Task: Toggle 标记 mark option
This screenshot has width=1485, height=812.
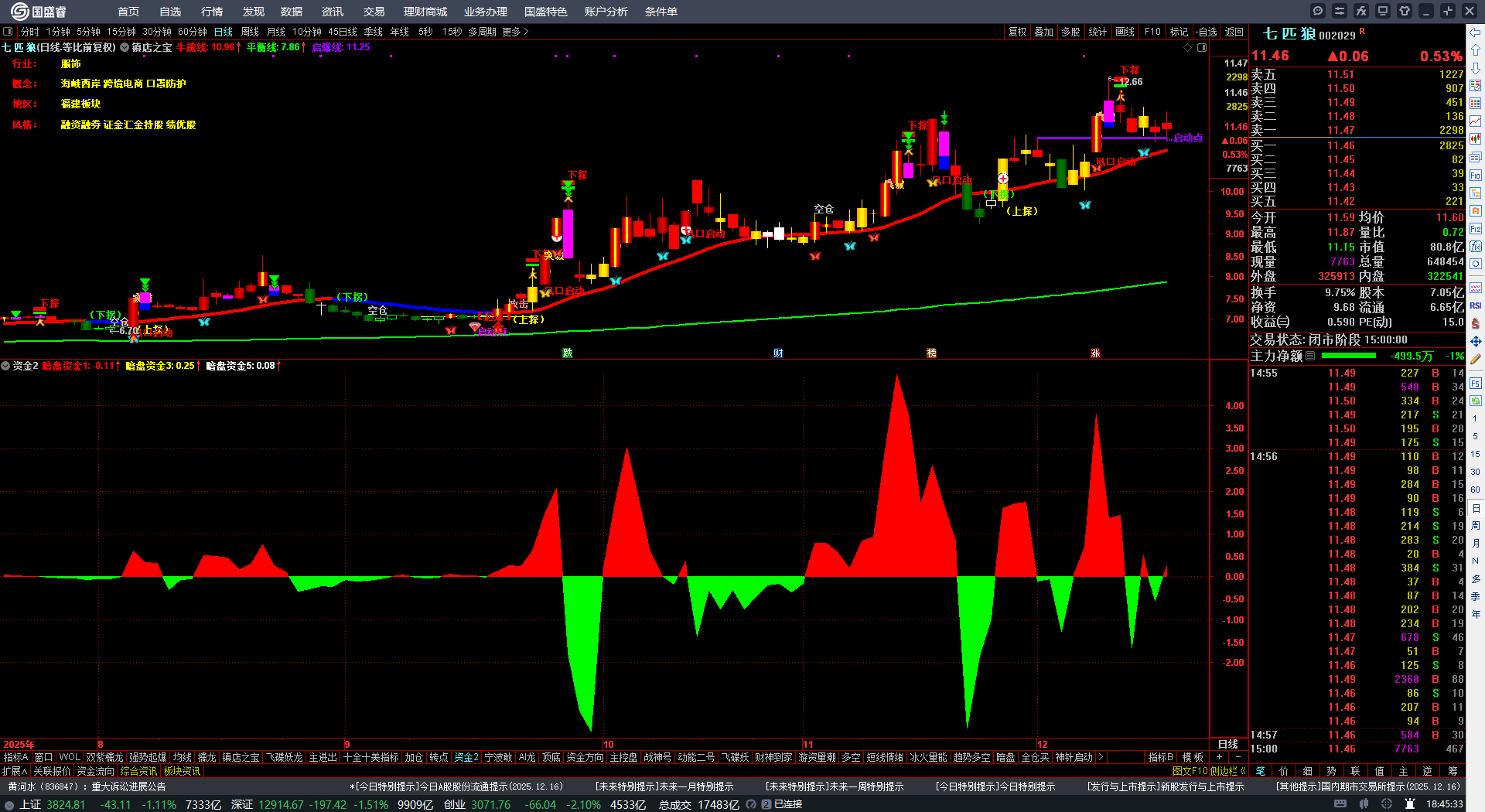Action: coord(1179,32)
